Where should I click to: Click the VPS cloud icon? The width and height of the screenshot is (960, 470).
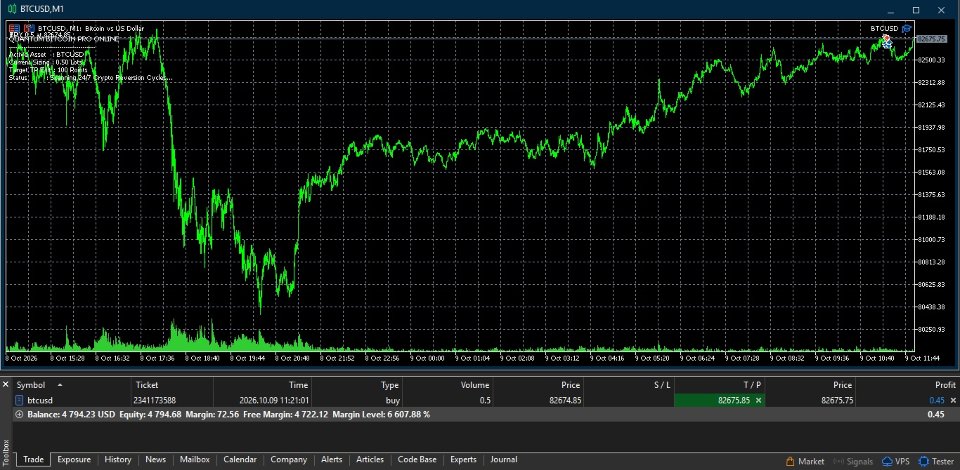pyautogui.click(x=887, y=461)
